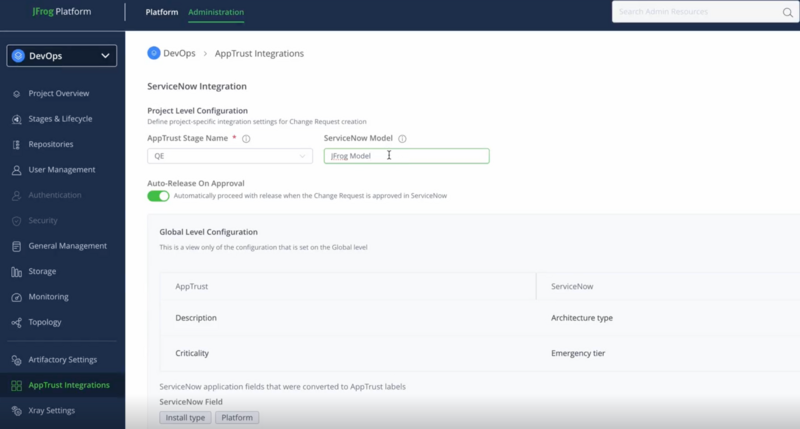The height and width of the screenshot is (429, 800).
Task: Click AppTrust Integrations breadcrumb text
Action: (259, 54)
